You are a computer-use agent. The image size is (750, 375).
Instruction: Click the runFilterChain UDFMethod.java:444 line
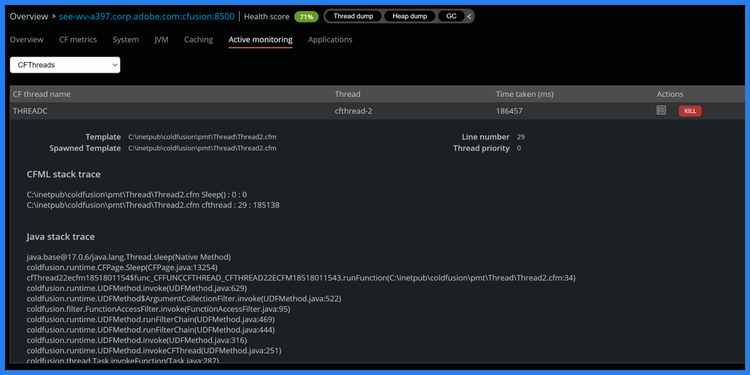tap(151, 330)
